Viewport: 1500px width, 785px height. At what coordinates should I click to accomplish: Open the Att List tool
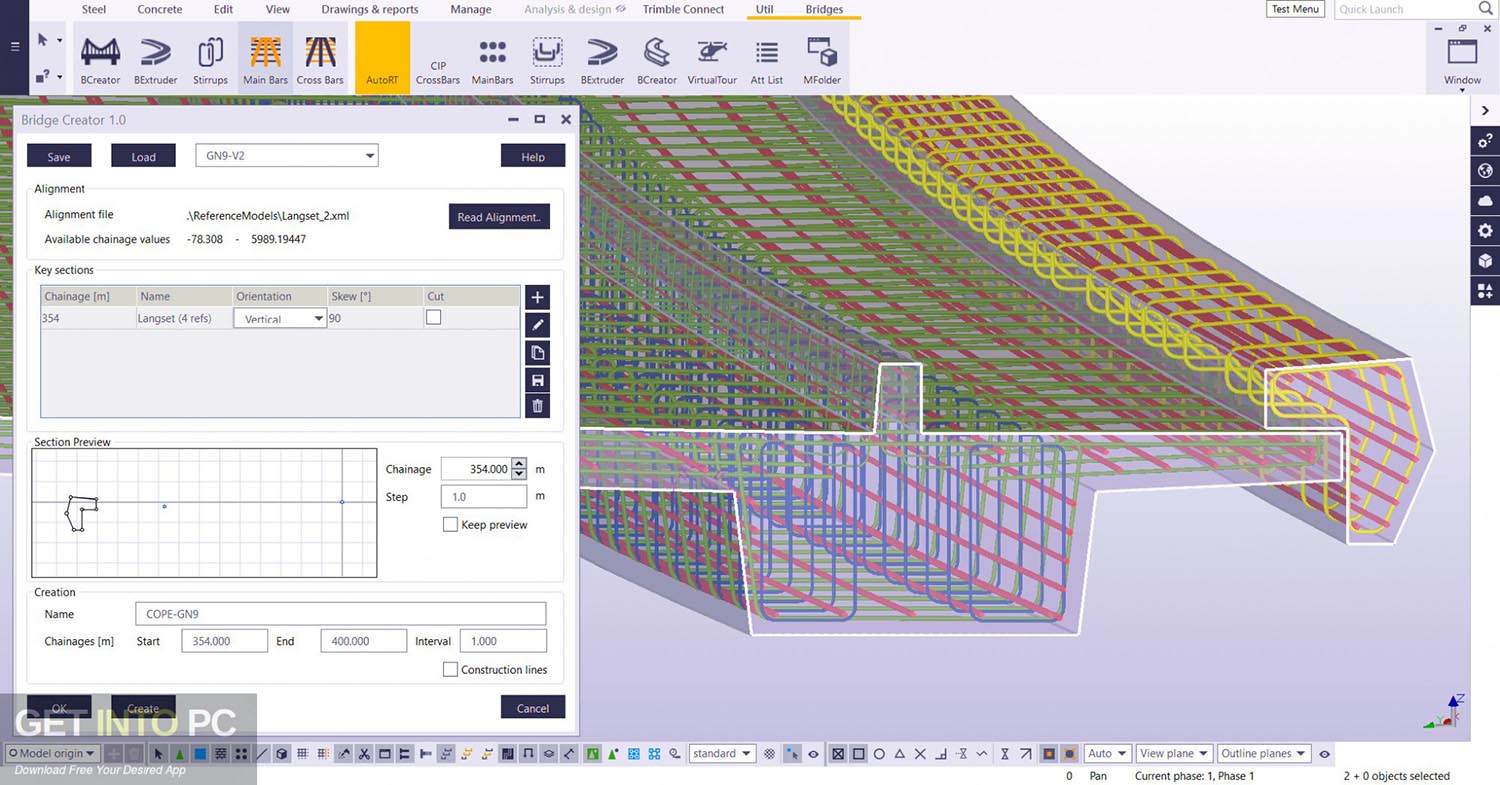[x=767, y=60]
